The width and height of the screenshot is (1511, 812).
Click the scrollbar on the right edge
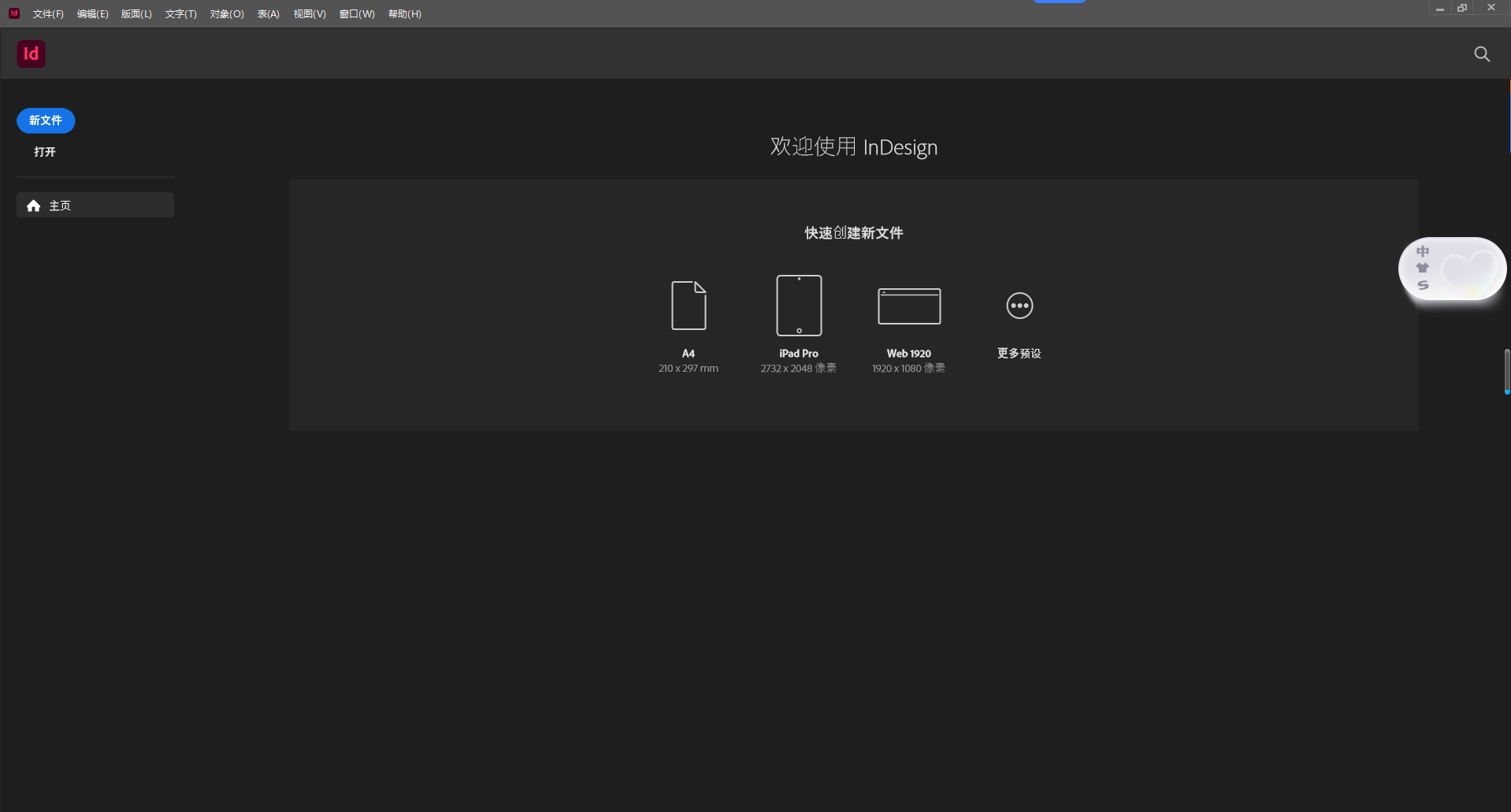(1506, 372)
